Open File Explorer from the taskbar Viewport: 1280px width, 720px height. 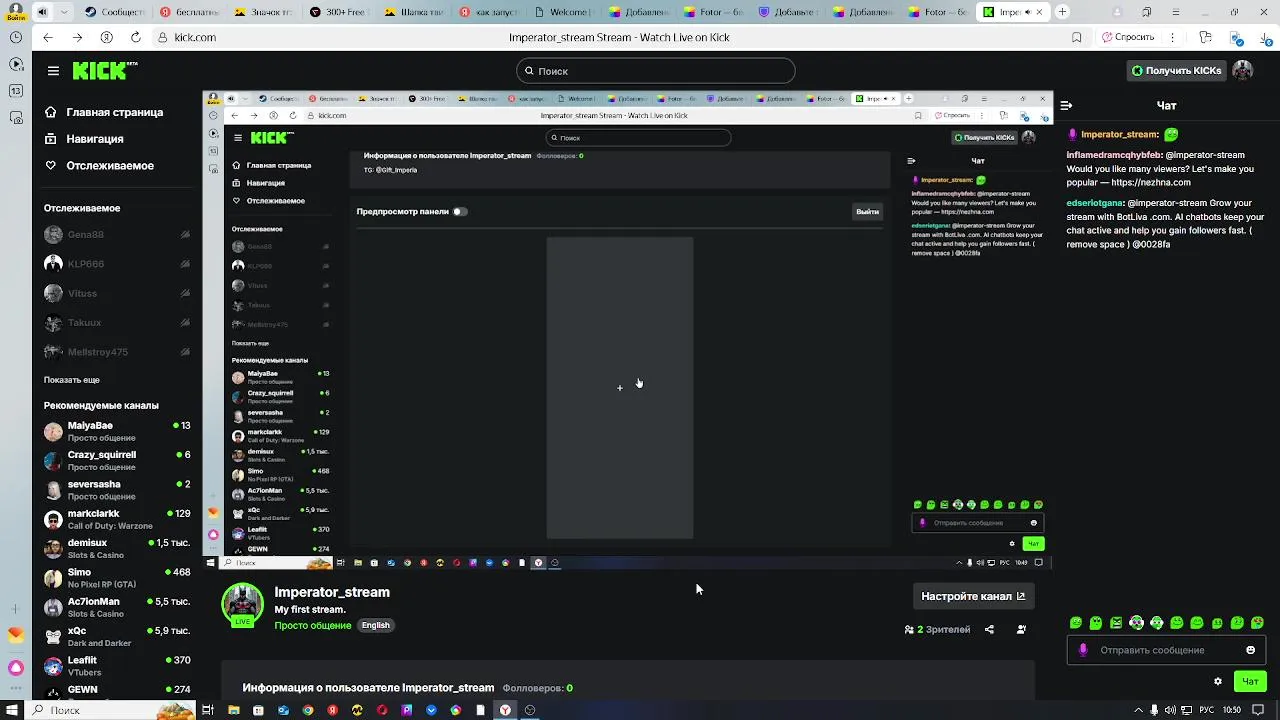pyautogui.click(x=233, y=710)
